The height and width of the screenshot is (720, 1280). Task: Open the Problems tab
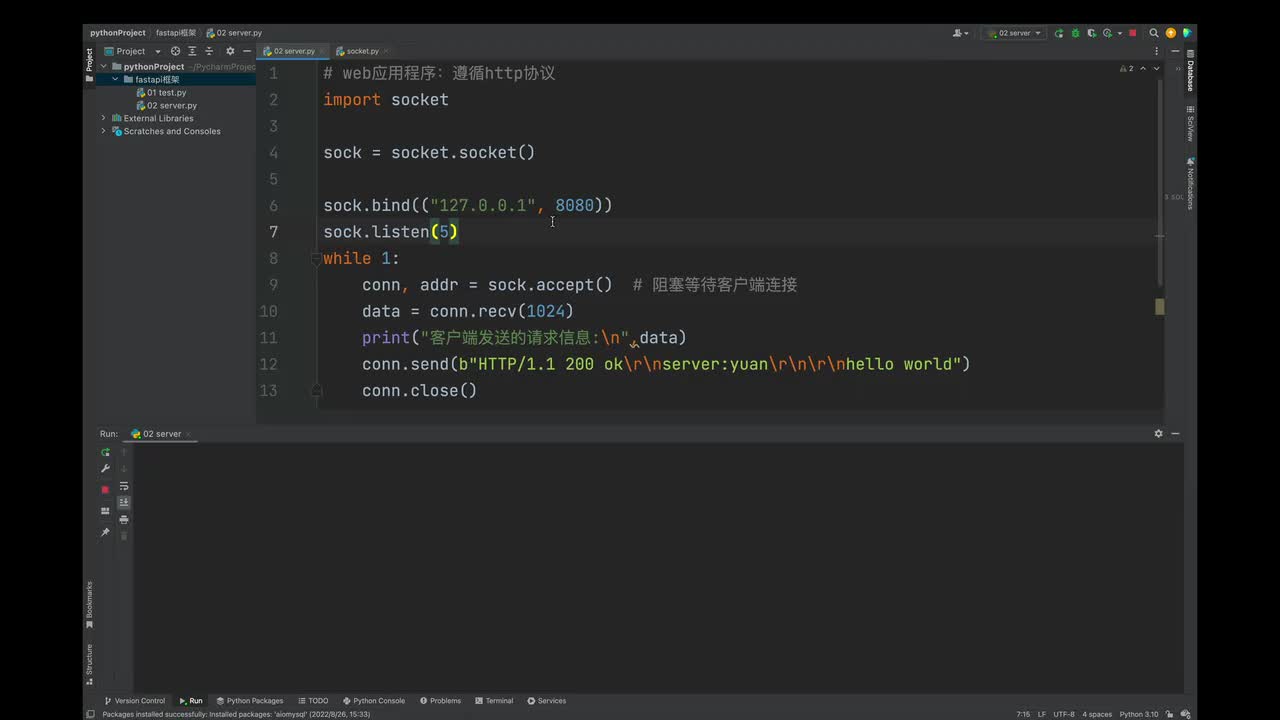coord(440,701)
